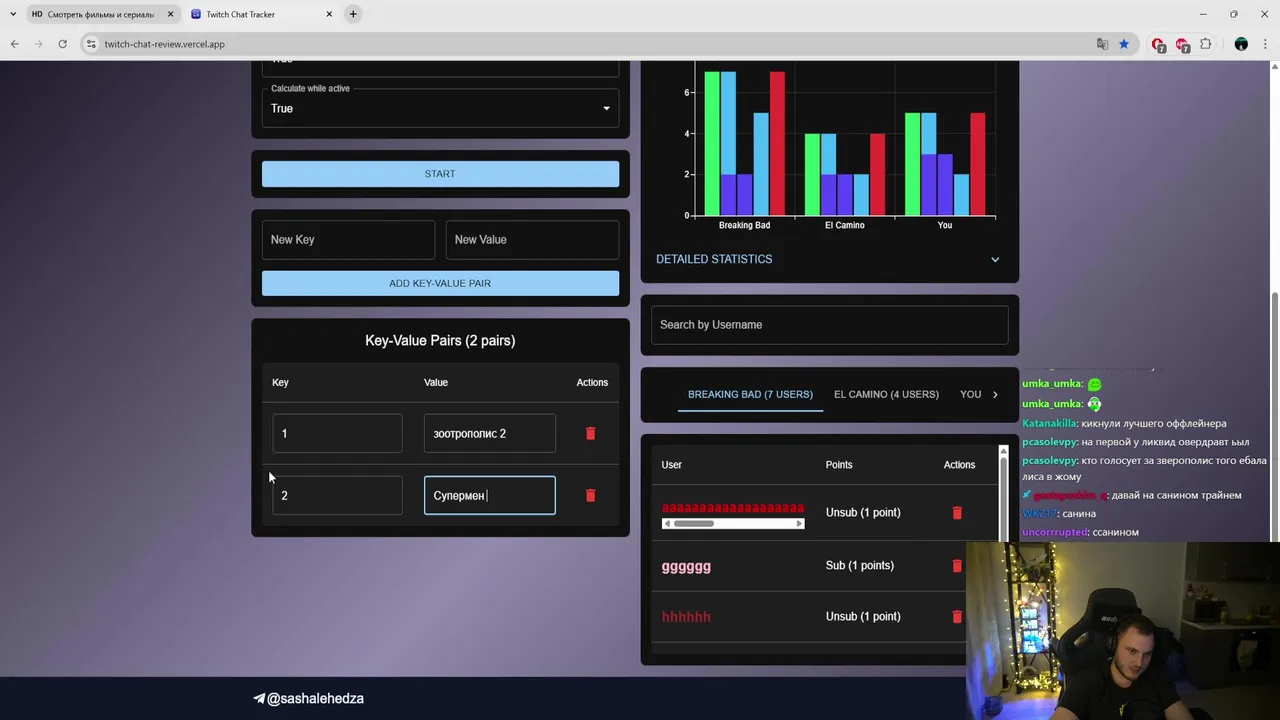Switch to Breaking Bad (7 users) tab
1280x720 pixels.
point(750,394)
